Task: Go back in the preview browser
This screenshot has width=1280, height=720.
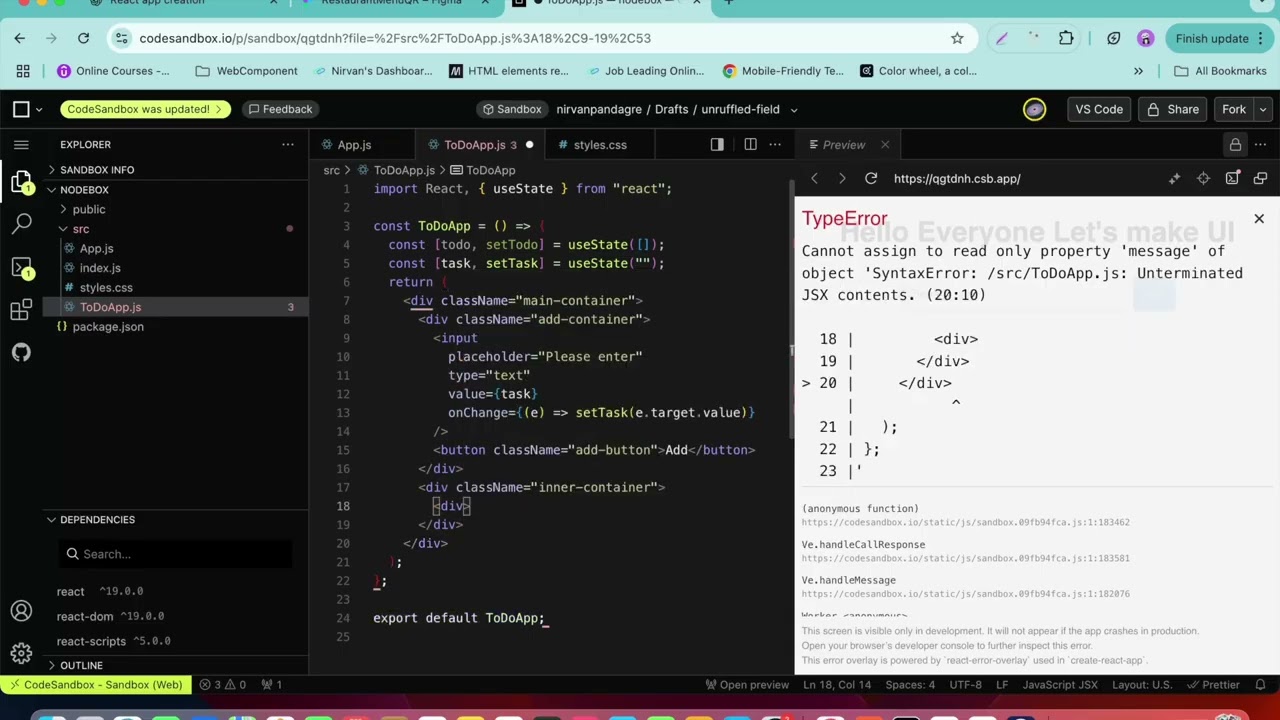Action: (x=814, y=179)
